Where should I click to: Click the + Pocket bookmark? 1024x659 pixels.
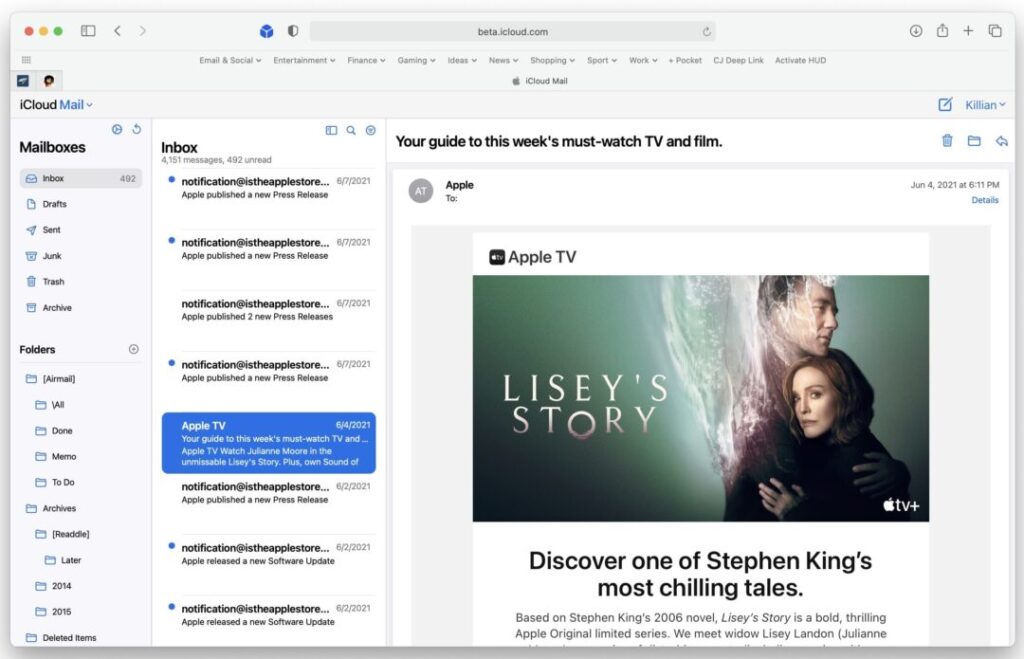685,60
